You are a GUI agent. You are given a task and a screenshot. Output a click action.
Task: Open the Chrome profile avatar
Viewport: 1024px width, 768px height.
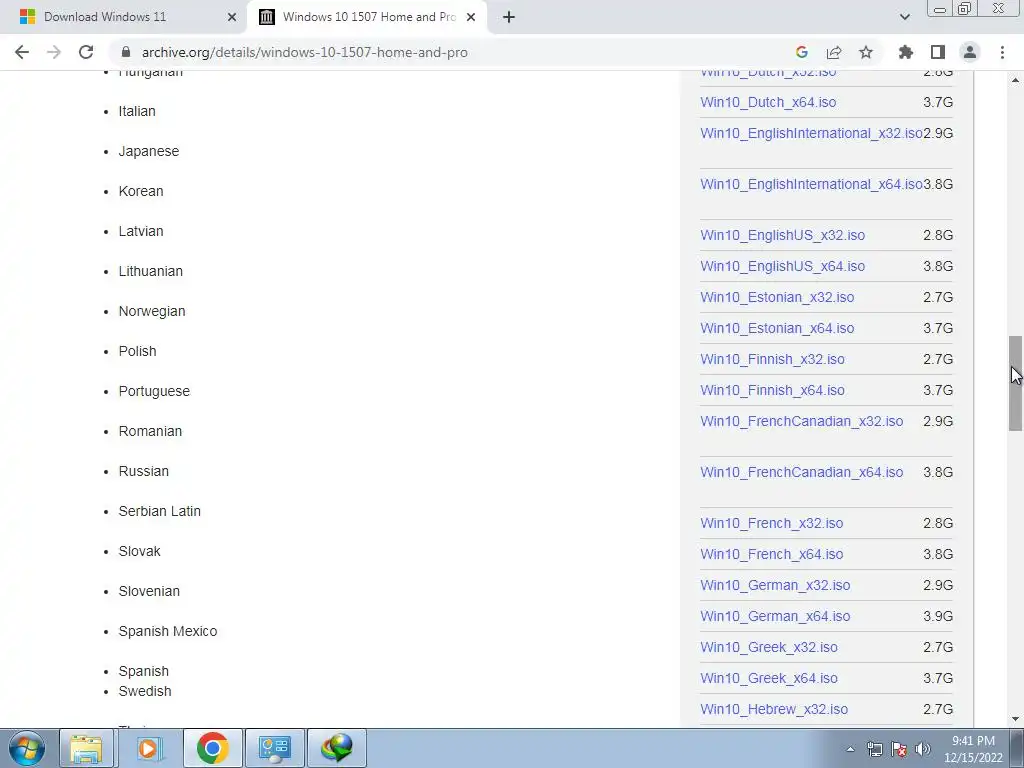pyautogui.click(x=970, y=52)
